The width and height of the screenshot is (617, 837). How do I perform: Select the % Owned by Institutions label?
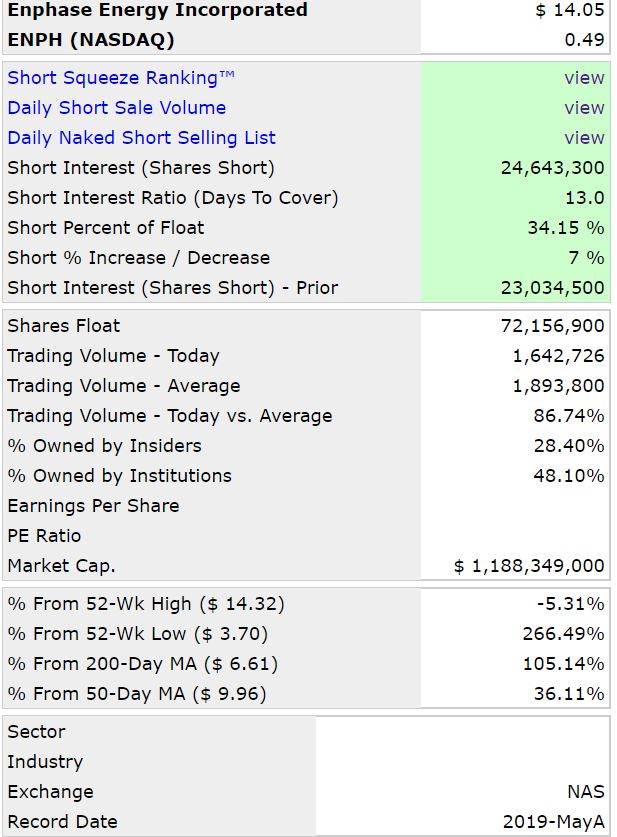(x=119, y=476)
